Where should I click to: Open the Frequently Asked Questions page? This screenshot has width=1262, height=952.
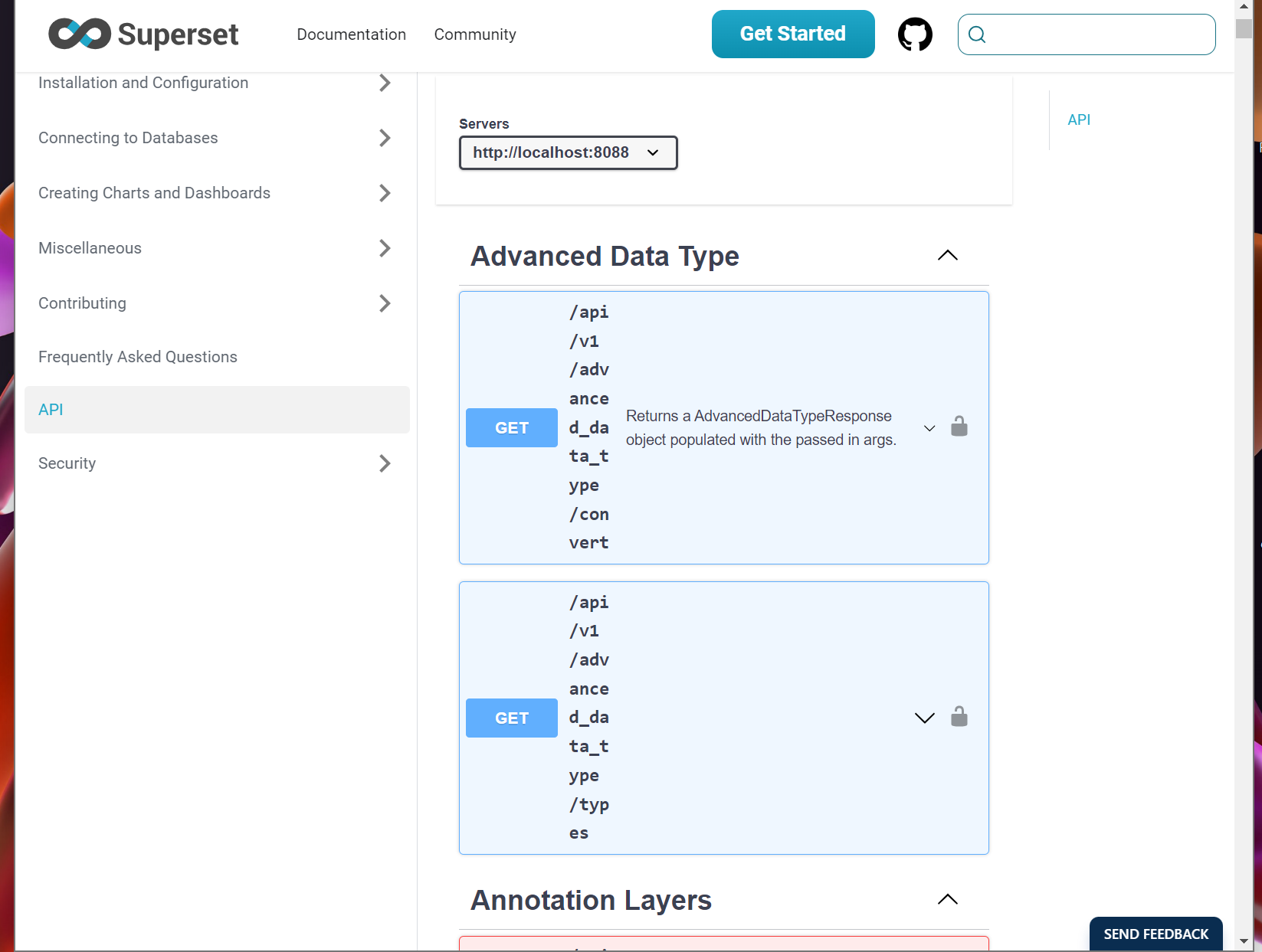pos(137,356)
